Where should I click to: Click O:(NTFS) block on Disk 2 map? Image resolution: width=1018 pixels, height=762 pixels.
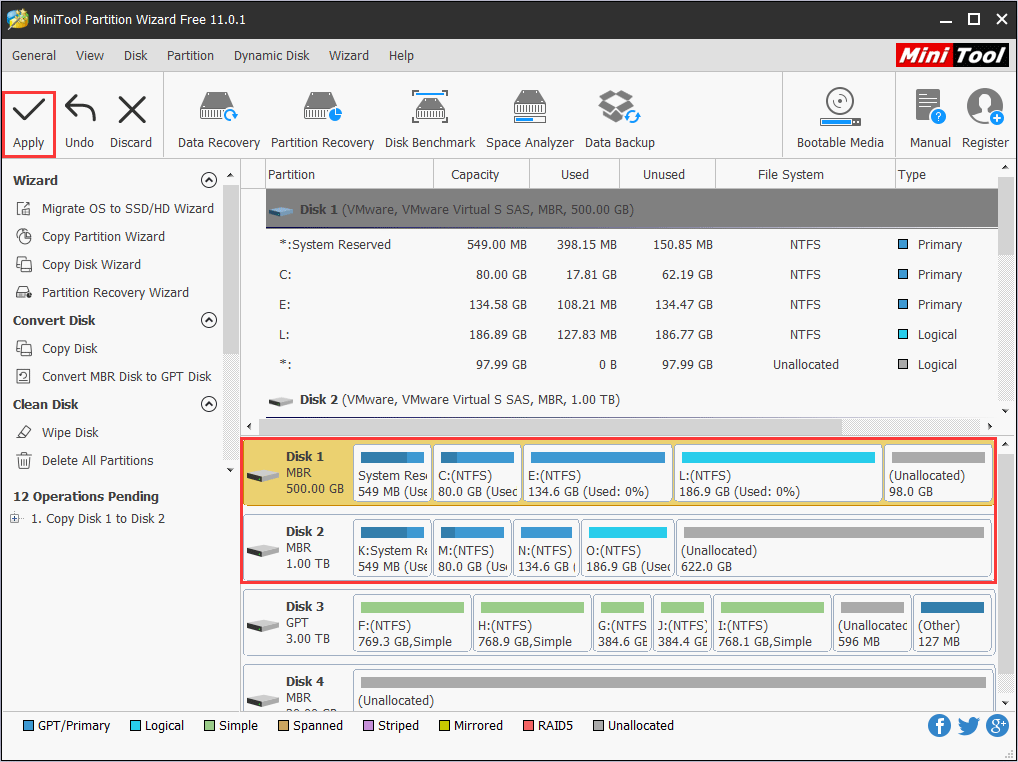point(627,548)
